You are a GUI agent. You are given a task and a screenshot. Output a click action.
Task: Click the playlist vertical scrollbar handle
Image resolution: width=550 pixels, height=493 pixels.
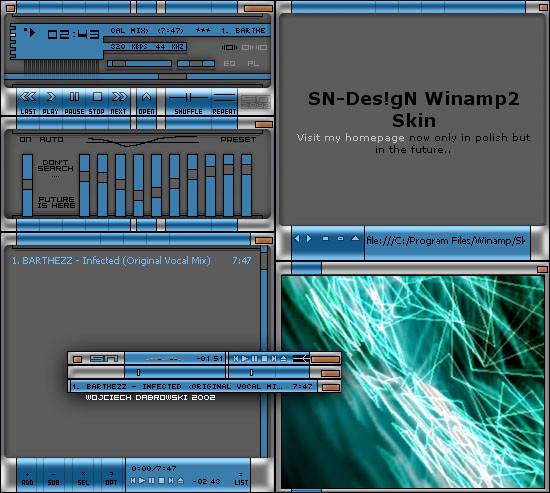264,261
